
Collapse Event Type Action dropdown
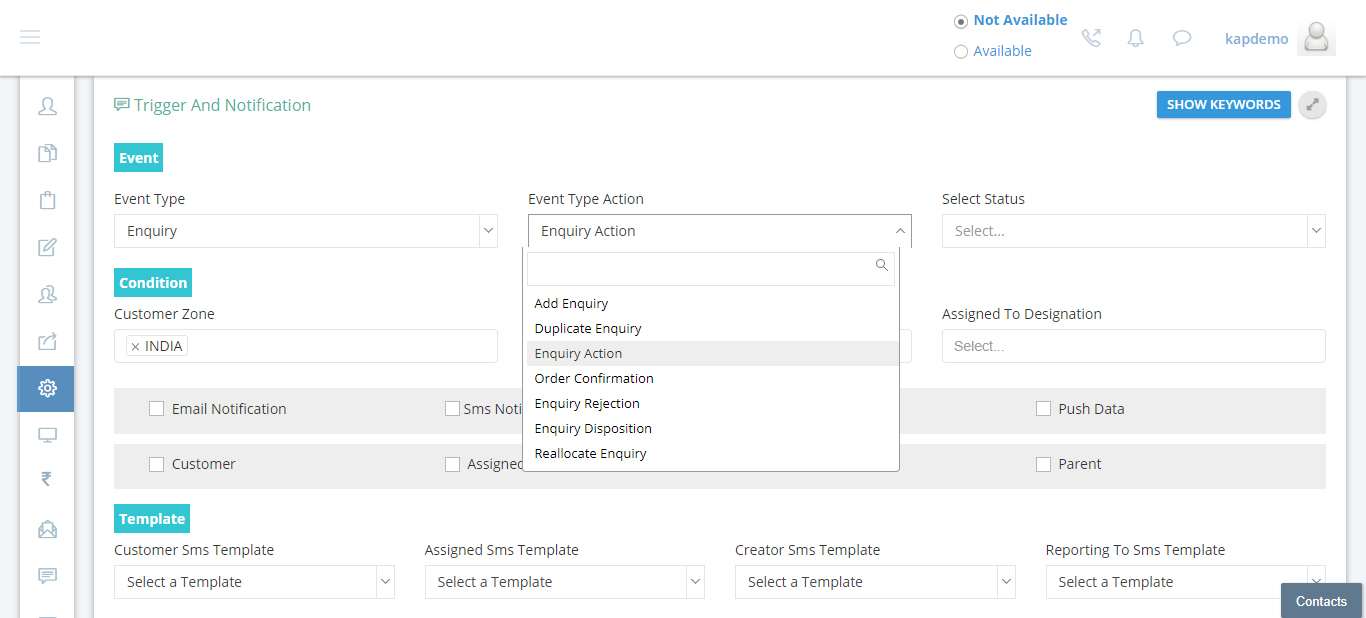click(720, 231)
